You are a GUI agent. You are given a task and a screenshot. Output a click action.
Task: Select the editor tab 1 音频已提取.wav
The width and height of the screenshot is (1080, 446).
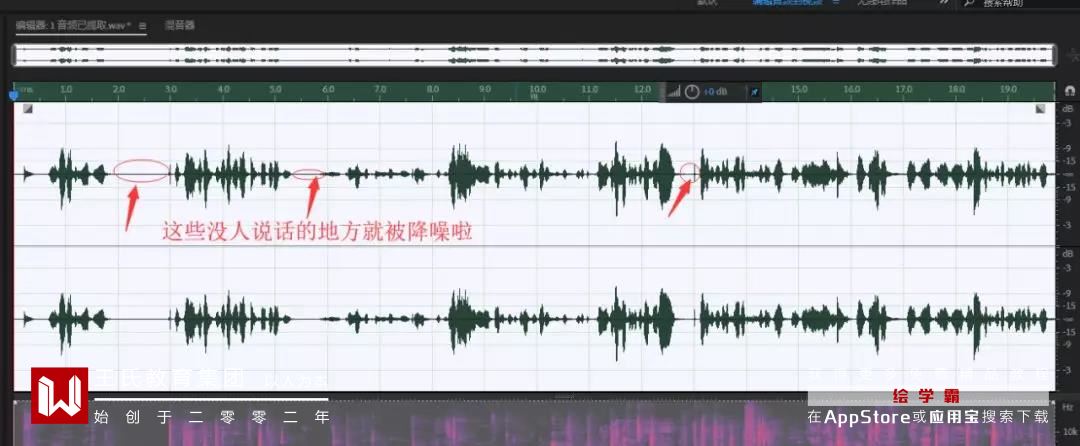74,25
